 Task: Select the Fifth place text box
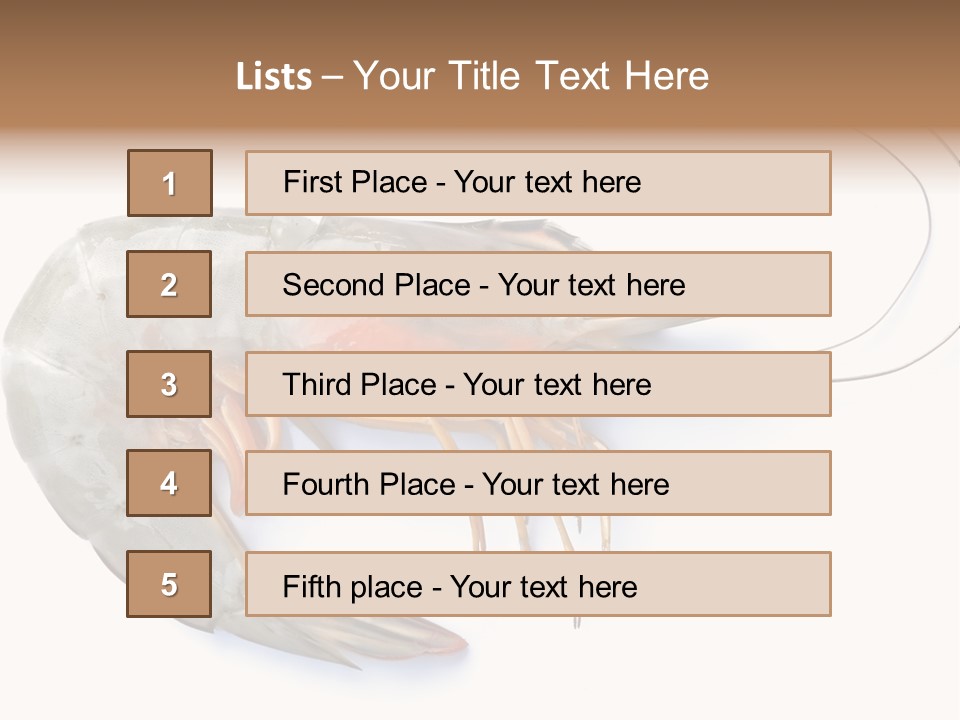(538, 584)
